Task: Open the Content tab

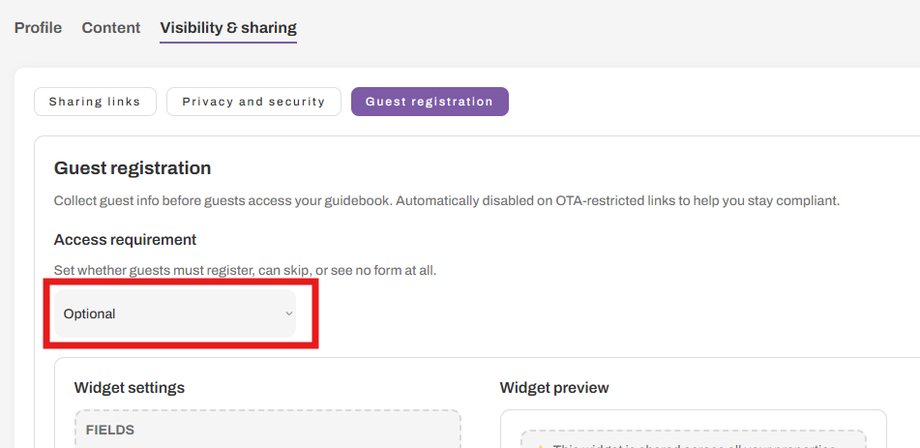Action: point(111,28)
